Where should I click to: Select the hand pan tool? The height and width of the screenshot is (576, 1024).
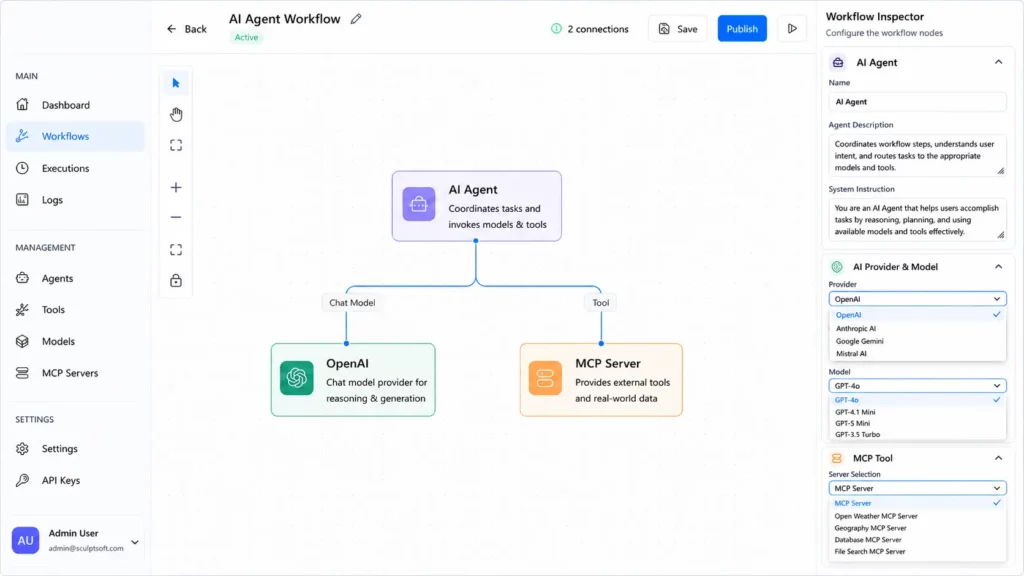point(176,114)
